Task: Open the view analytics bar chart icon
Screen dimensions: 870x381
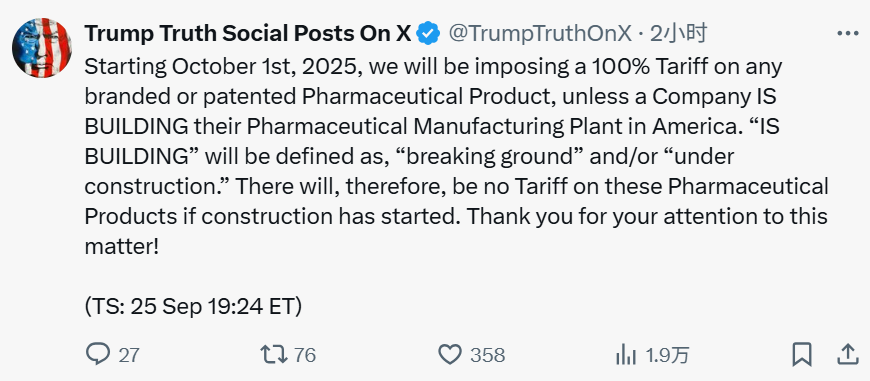Action: (625, 354)
